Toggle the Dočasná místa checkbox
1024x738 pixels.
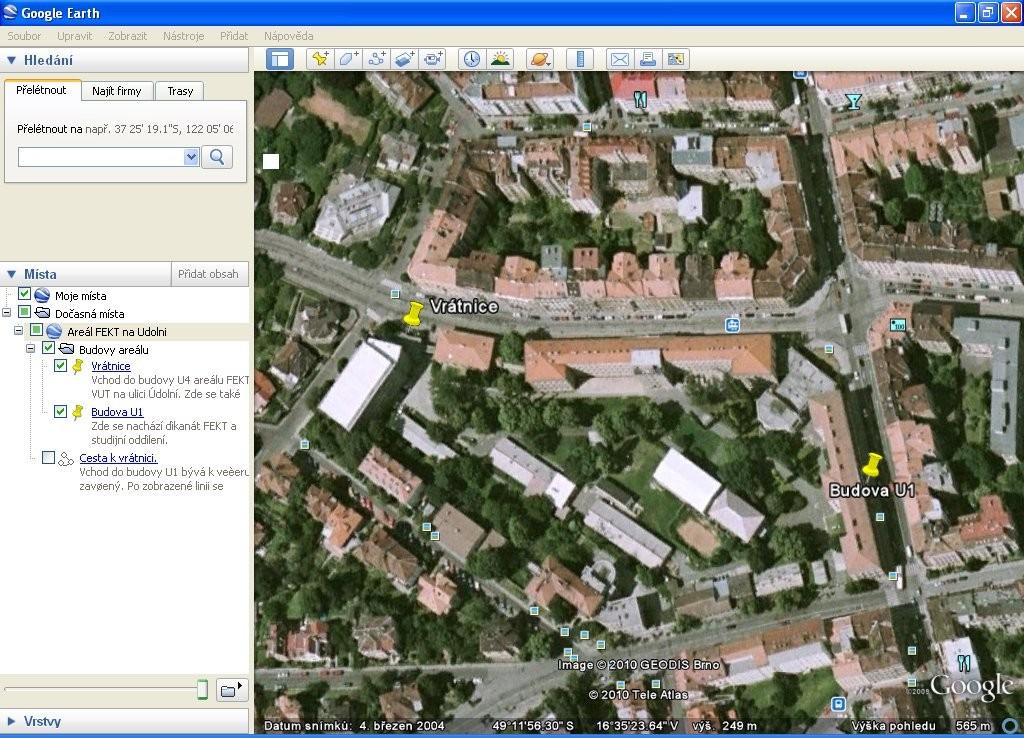coord(25,312)
